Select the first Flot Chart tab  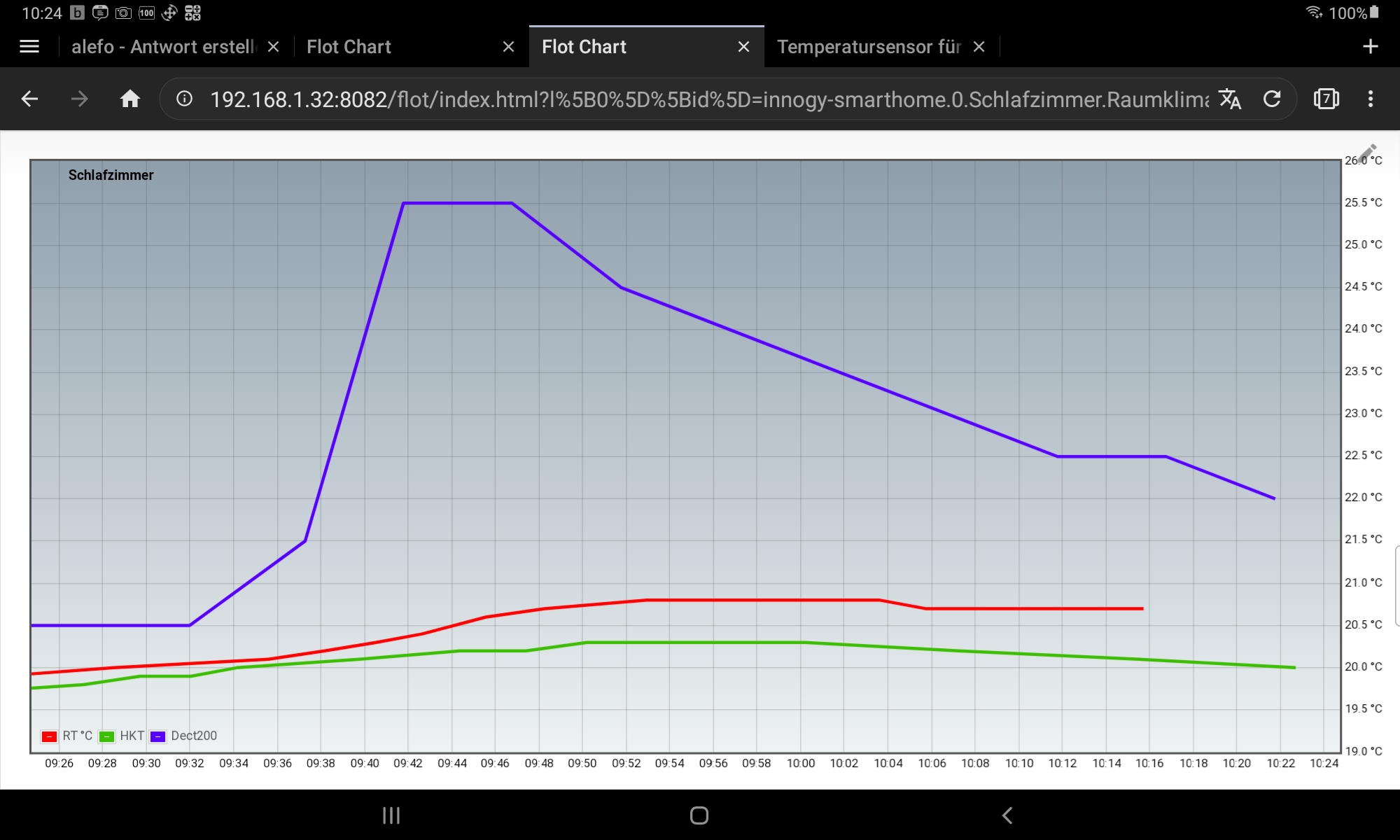click(392, 47)
